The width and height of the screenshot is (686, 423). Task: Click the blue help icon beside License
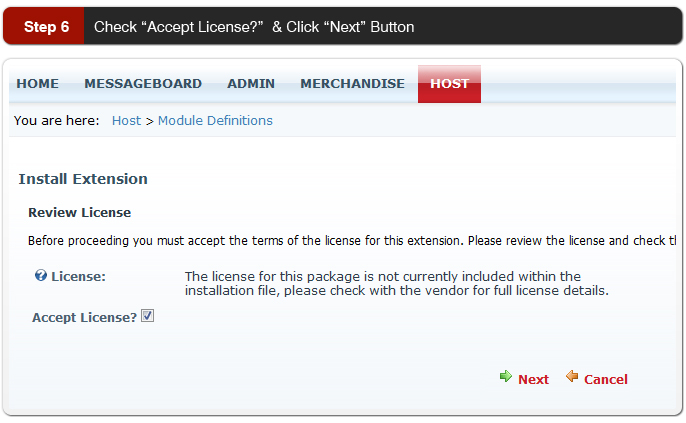click(x=41, y=276)
